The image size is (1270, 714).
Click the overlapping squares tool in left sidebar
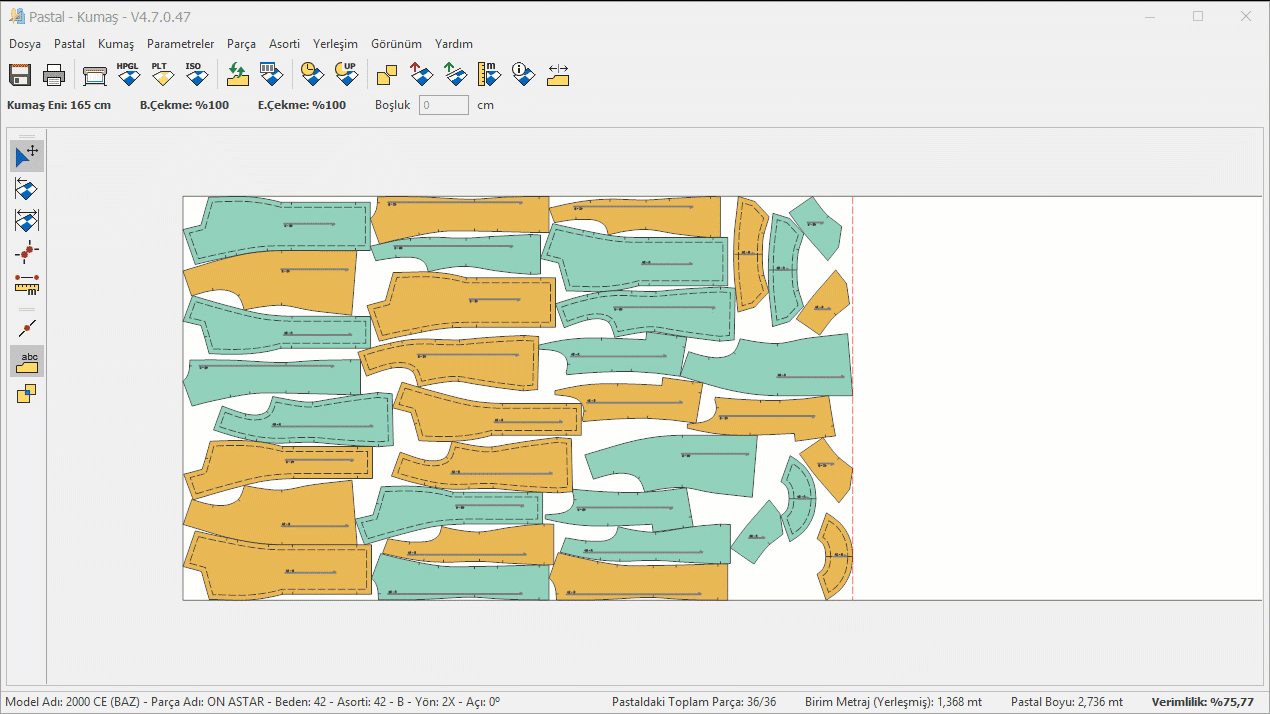tap(27, 394)
